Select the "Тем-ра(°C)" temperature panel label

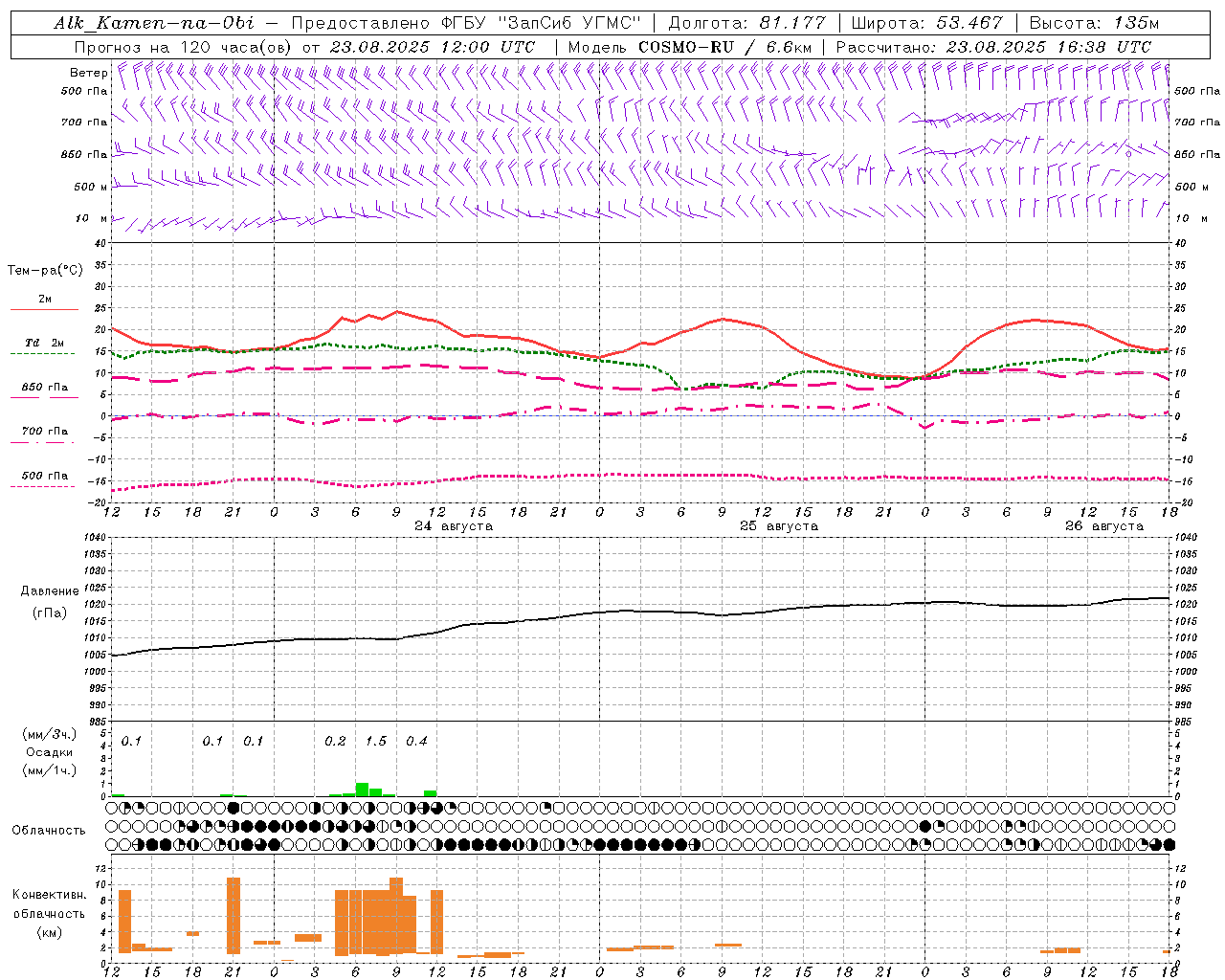click(46, 271)
